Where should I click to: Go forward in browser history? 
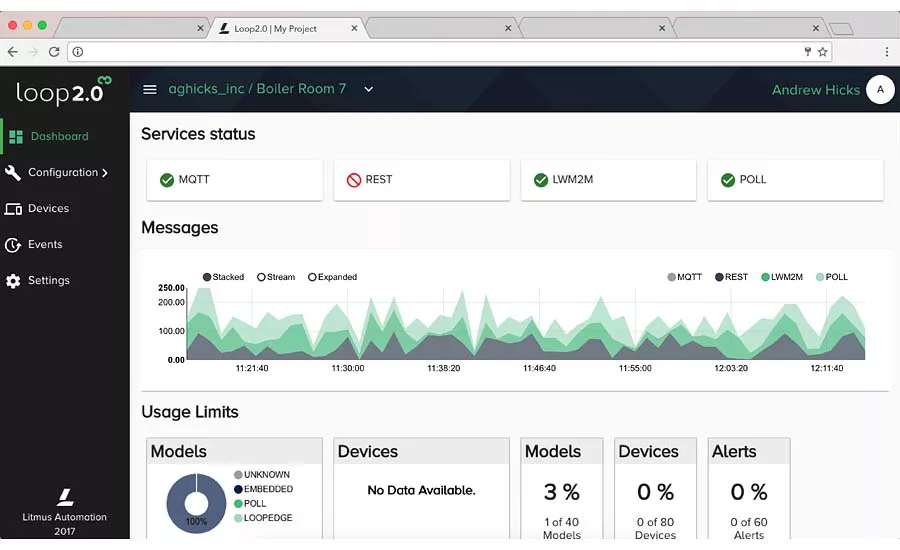[33, 52]
